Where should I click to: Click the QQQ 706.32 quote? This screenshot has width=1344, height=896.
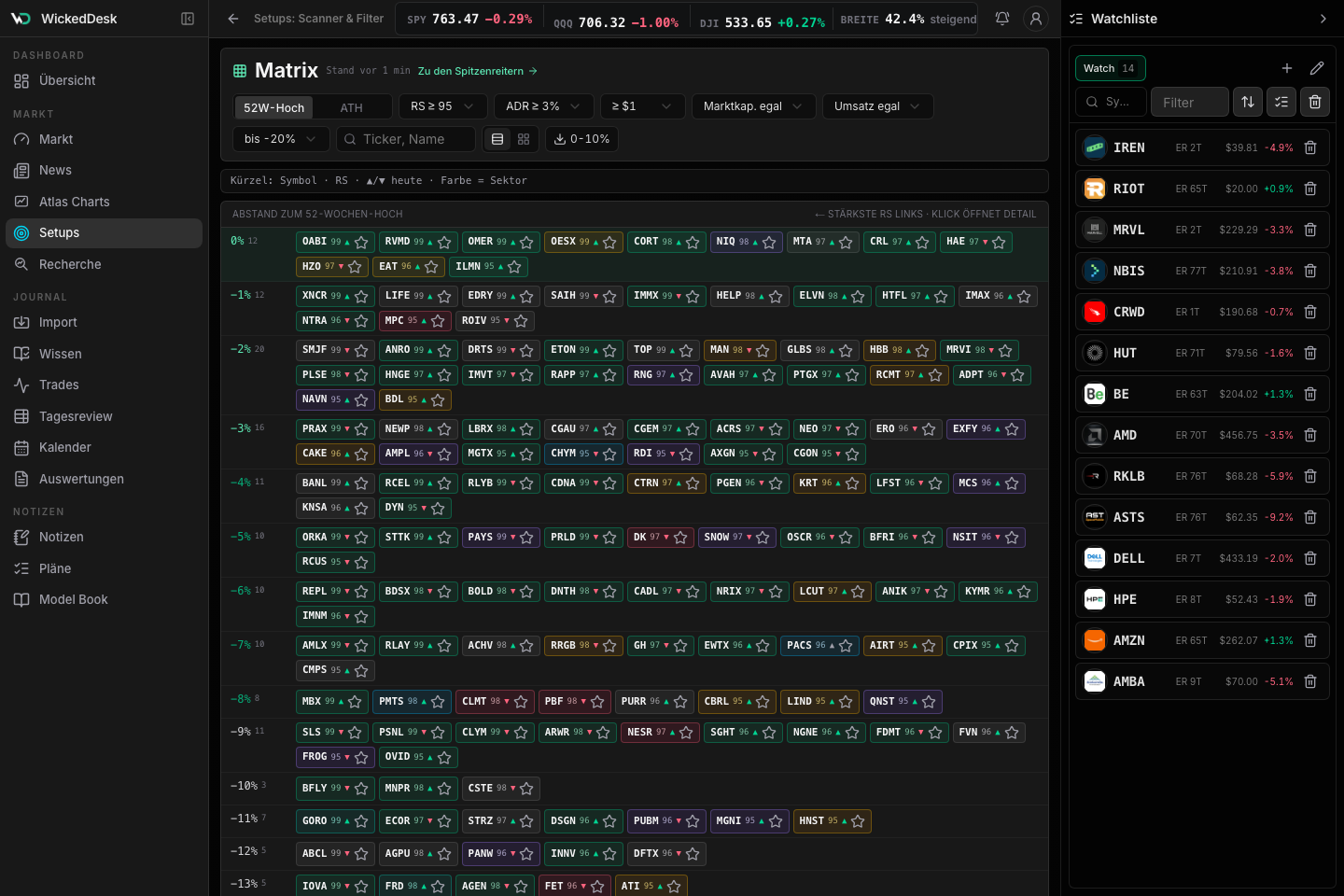coord(616,21)
